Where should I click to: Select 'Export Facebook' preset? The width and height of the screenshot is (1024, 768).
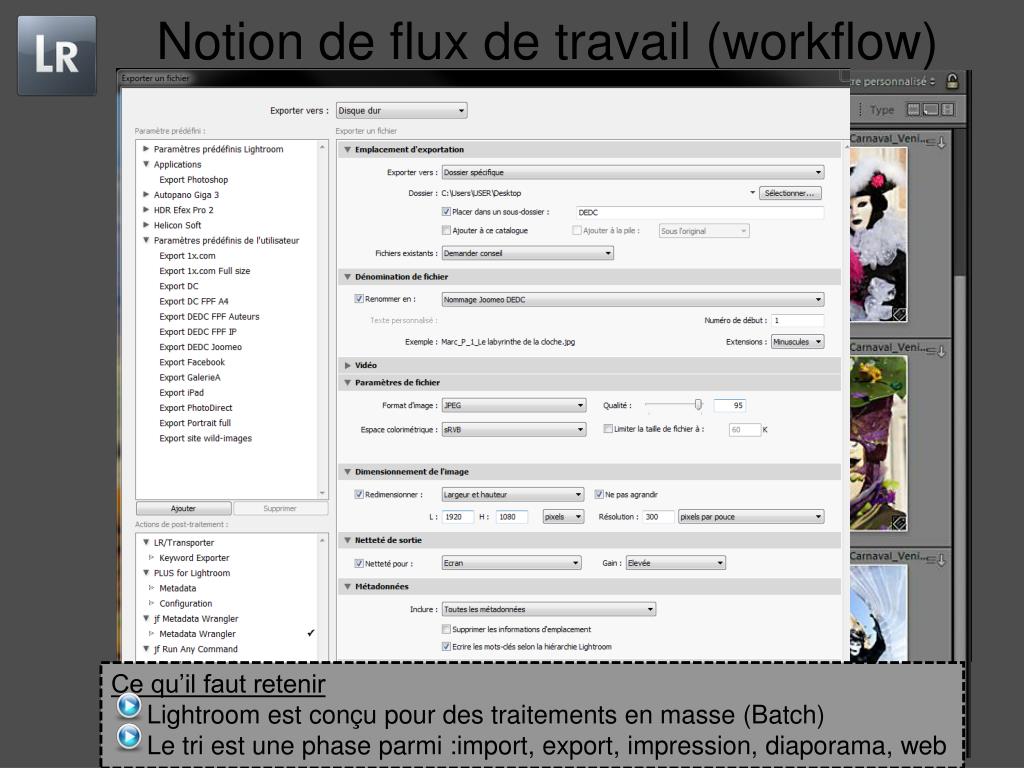click(x=192, y=362)
